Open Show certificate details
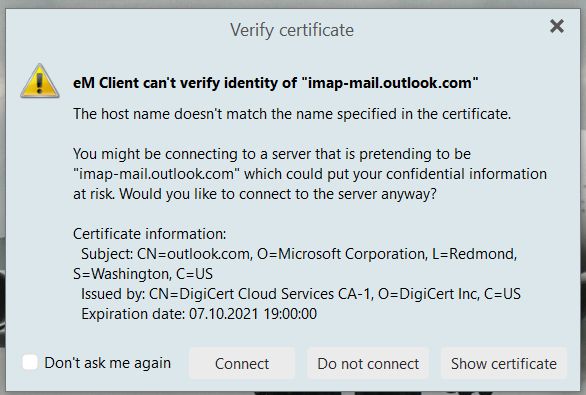The width and height of the screenshot is (586, 395). [504, 363]
